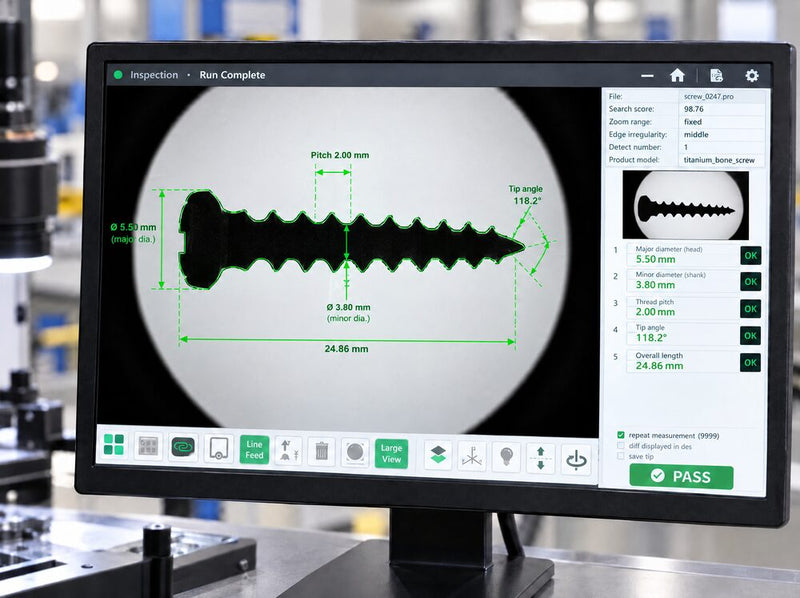Select Zoom range value fixed
Viewport: 800px width, 598px height.
point(693,121)
